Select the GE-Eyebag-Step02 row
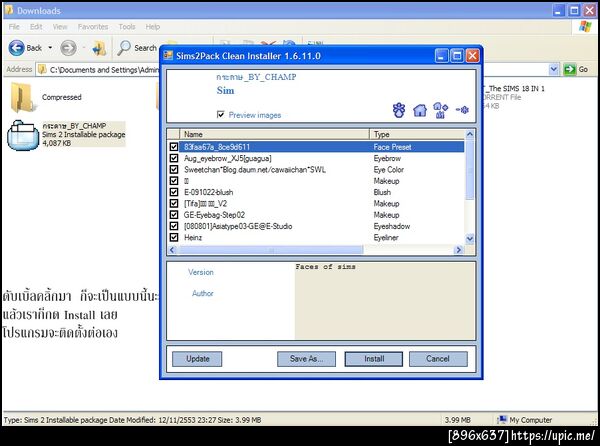This screenshot has width=600, height=446. (x=317, y=215)
